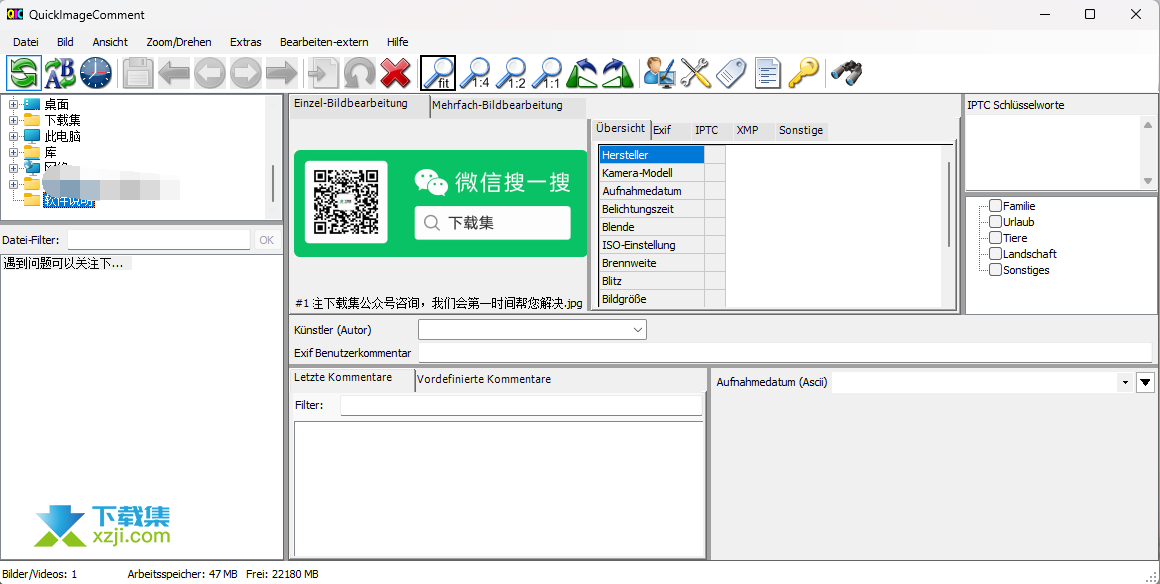Rotate image left with the toolbar icon
Viewport: 1160px width, 584px height.
click(582, 73)
